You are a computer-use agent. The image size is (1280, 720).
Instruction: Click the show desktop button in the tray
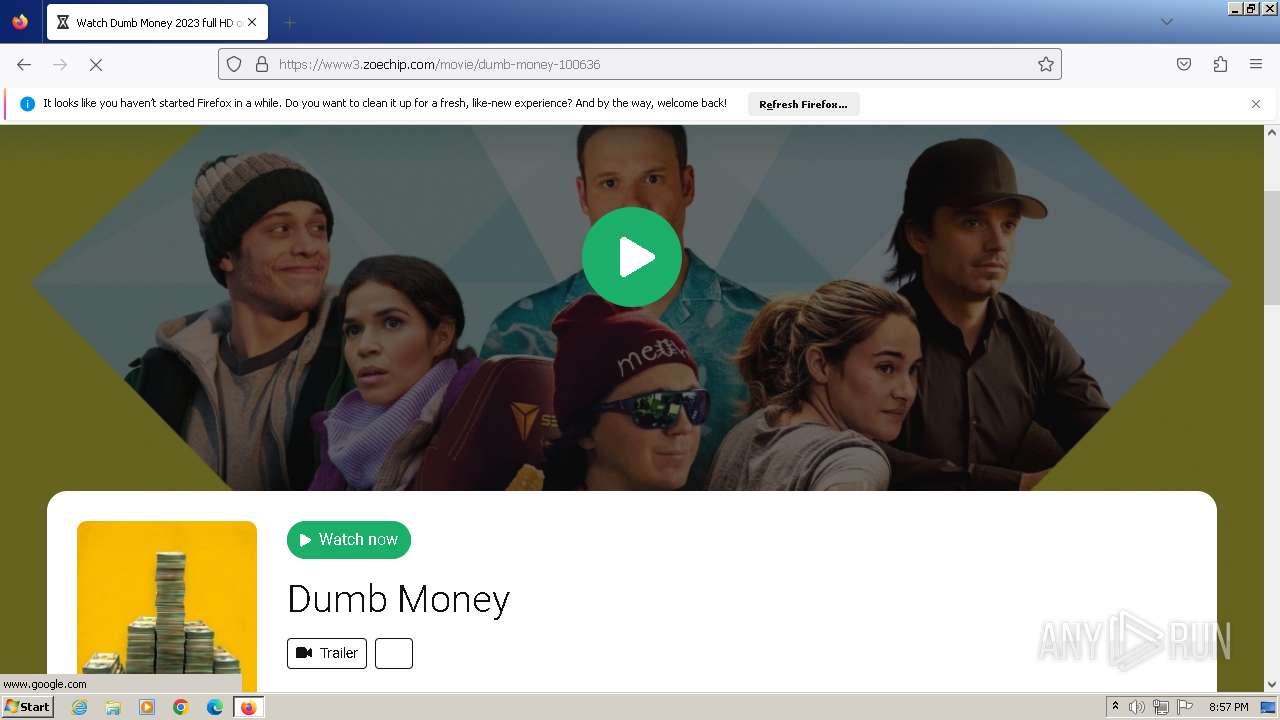(1268, 707)
